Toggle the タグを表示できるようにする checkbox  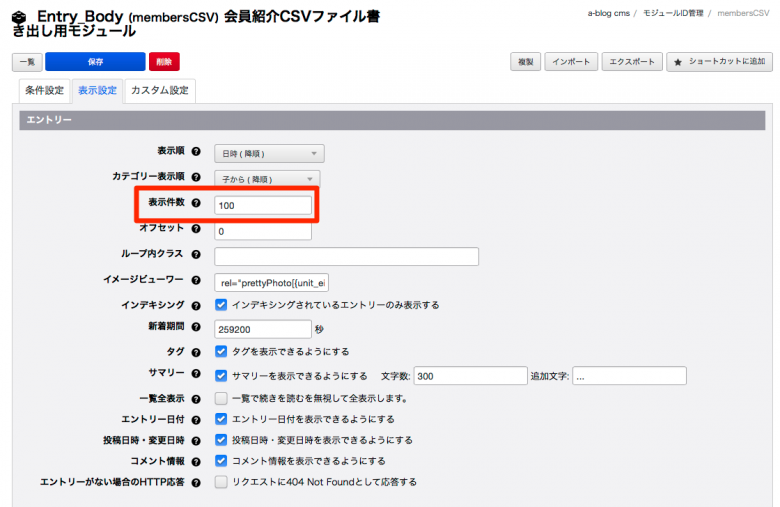point(221,351)
